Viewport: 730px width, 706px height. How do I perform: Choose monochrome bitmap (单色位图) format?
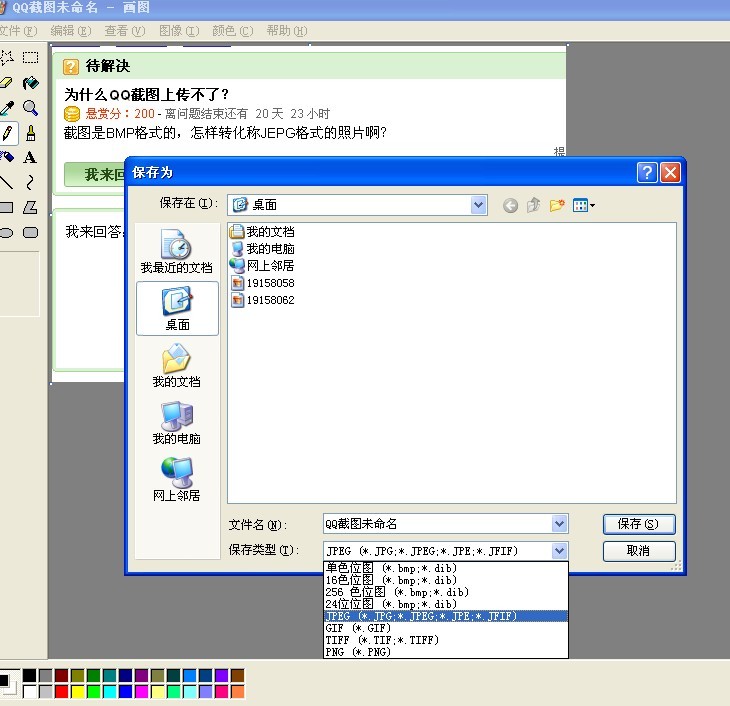pyautogui.click(x=446, y=568)
